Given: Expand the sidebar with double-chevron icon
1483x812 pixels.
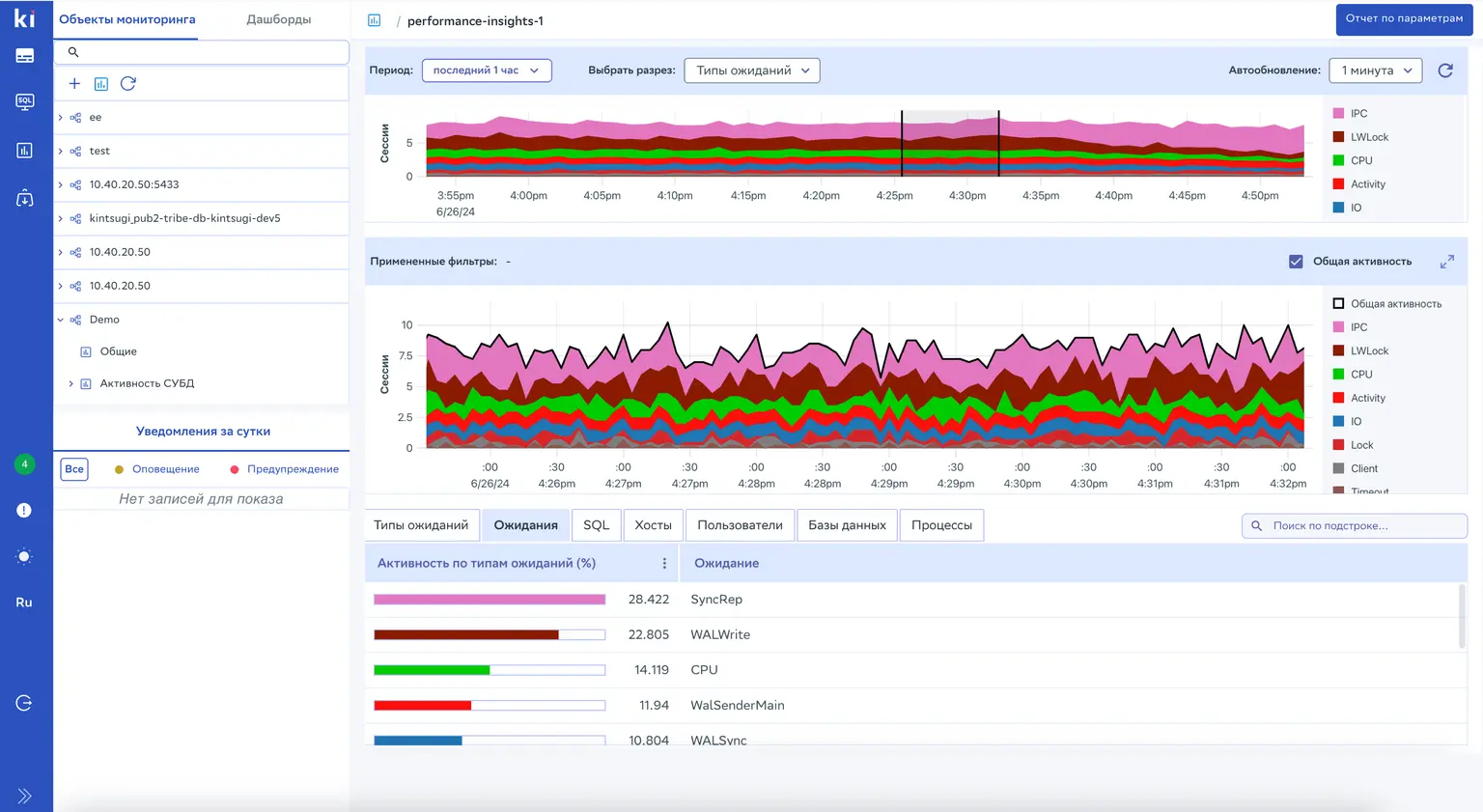Looking at the screenshot, I should 24,796.
